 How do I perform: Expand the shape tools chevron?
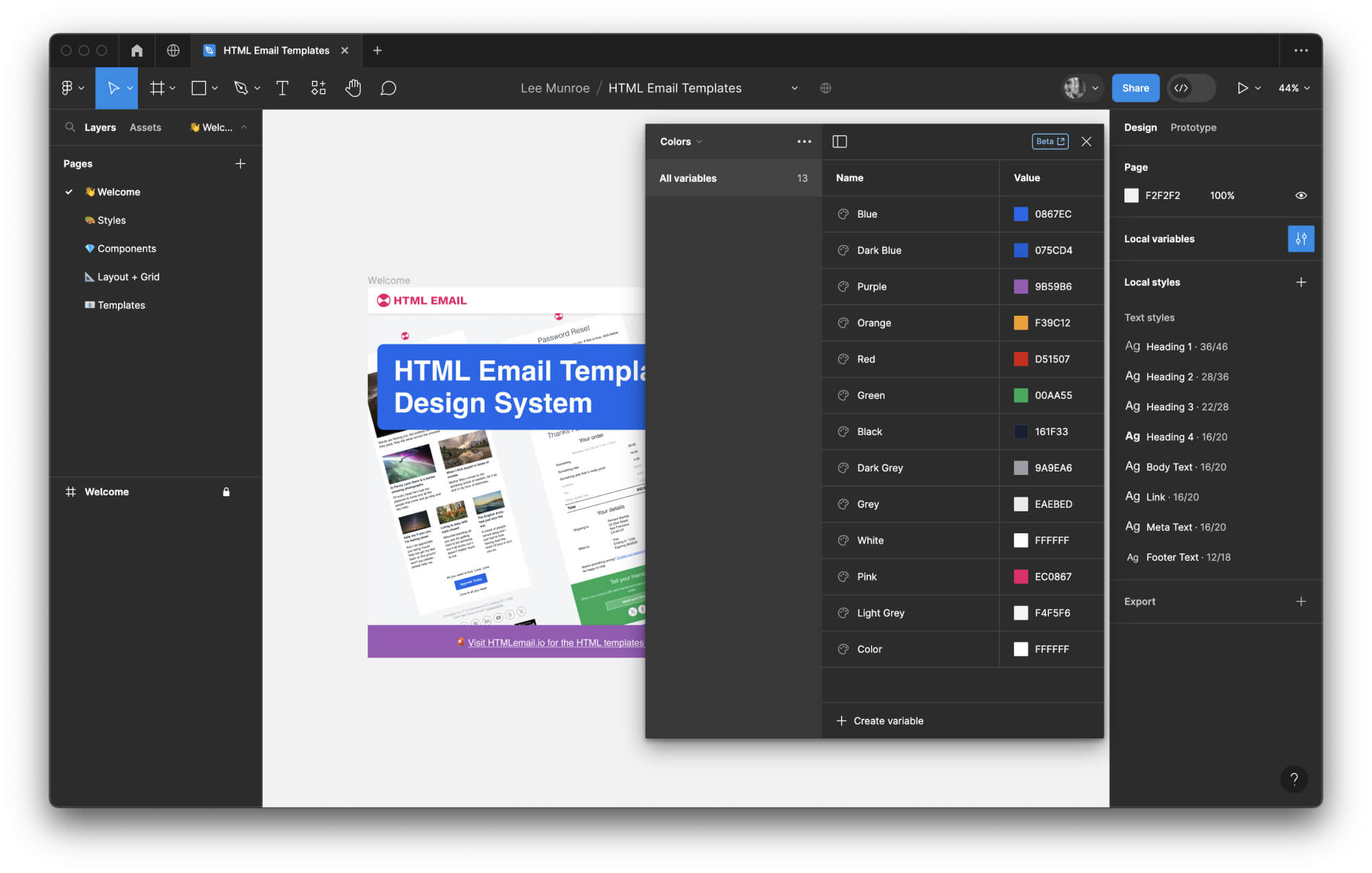pos(215,88)
